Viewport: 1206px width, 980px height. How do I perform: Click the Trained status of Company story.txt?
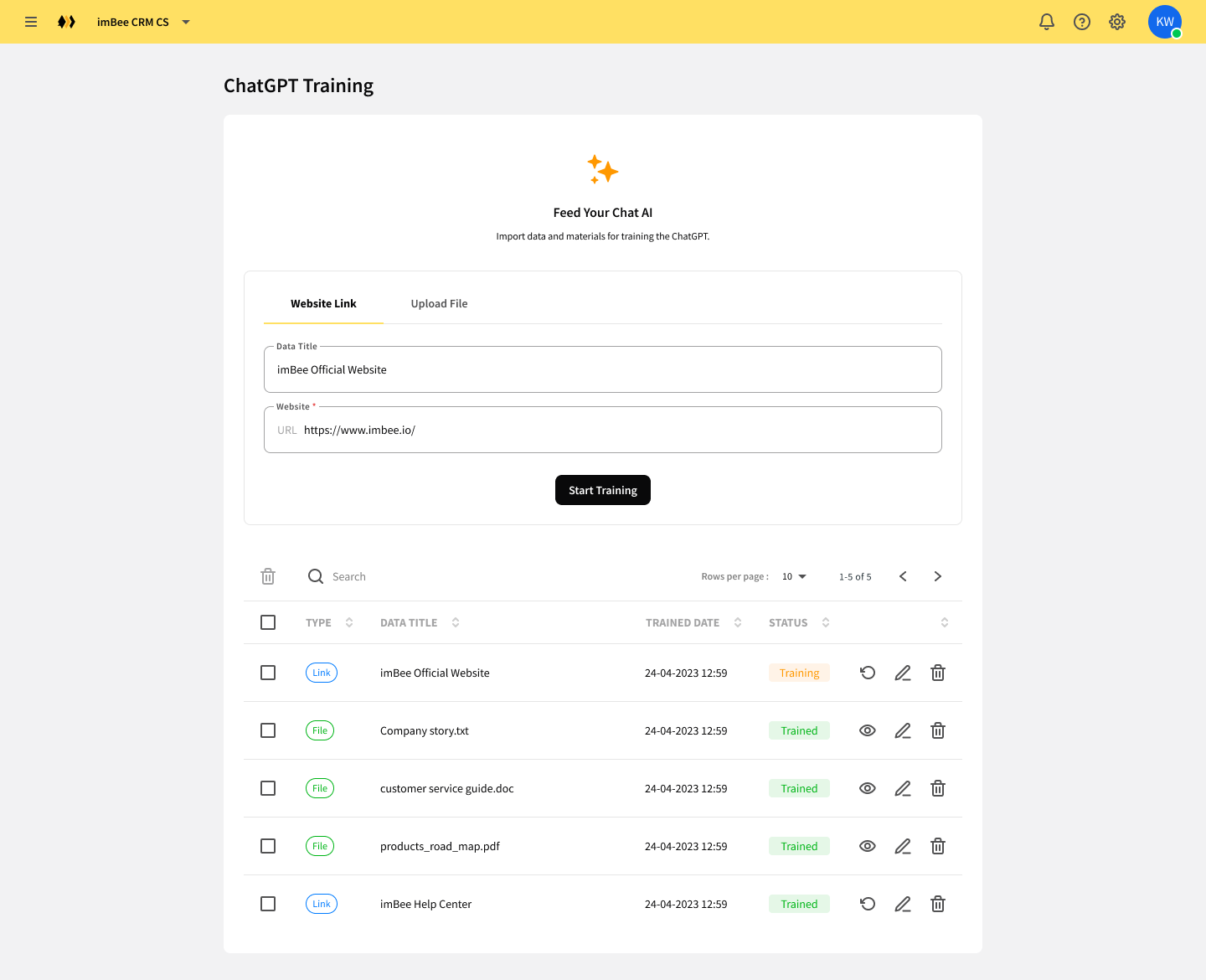tap(799, 730)
